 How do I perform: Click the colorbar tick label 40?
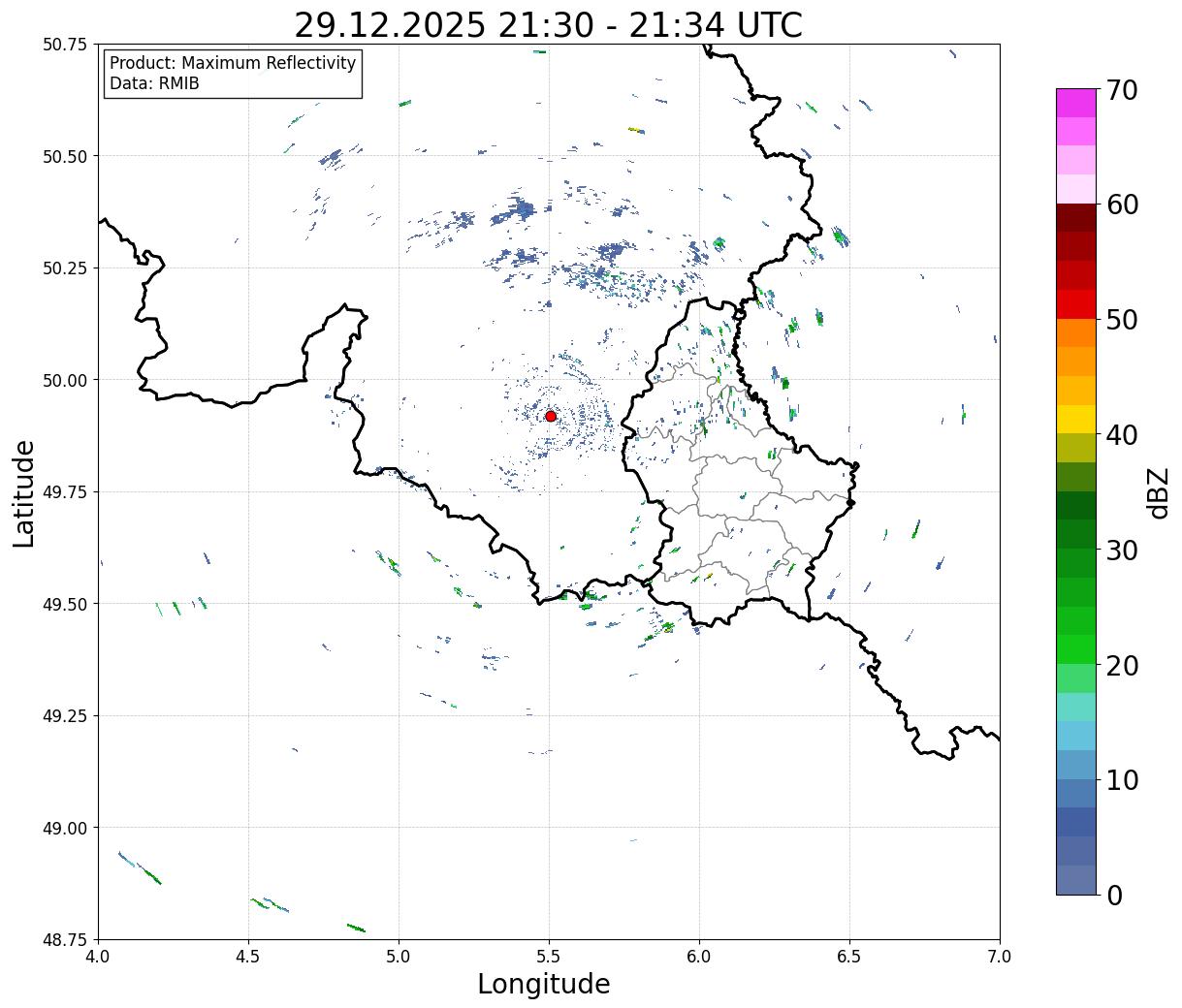1122,435
